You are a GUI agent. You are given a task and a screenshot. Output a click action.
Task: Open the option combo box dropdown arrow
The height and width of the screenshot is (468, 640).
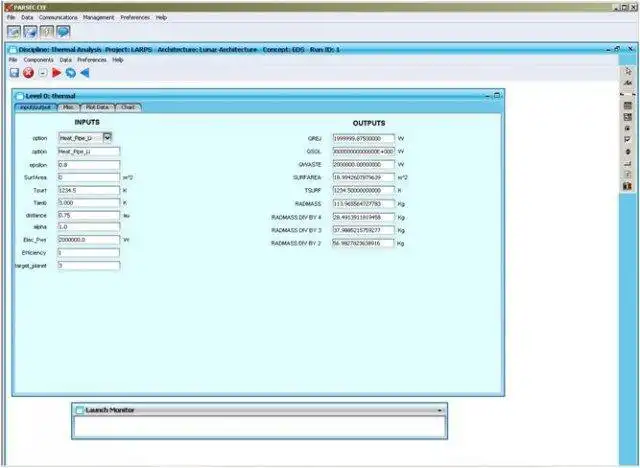point(107,138)
